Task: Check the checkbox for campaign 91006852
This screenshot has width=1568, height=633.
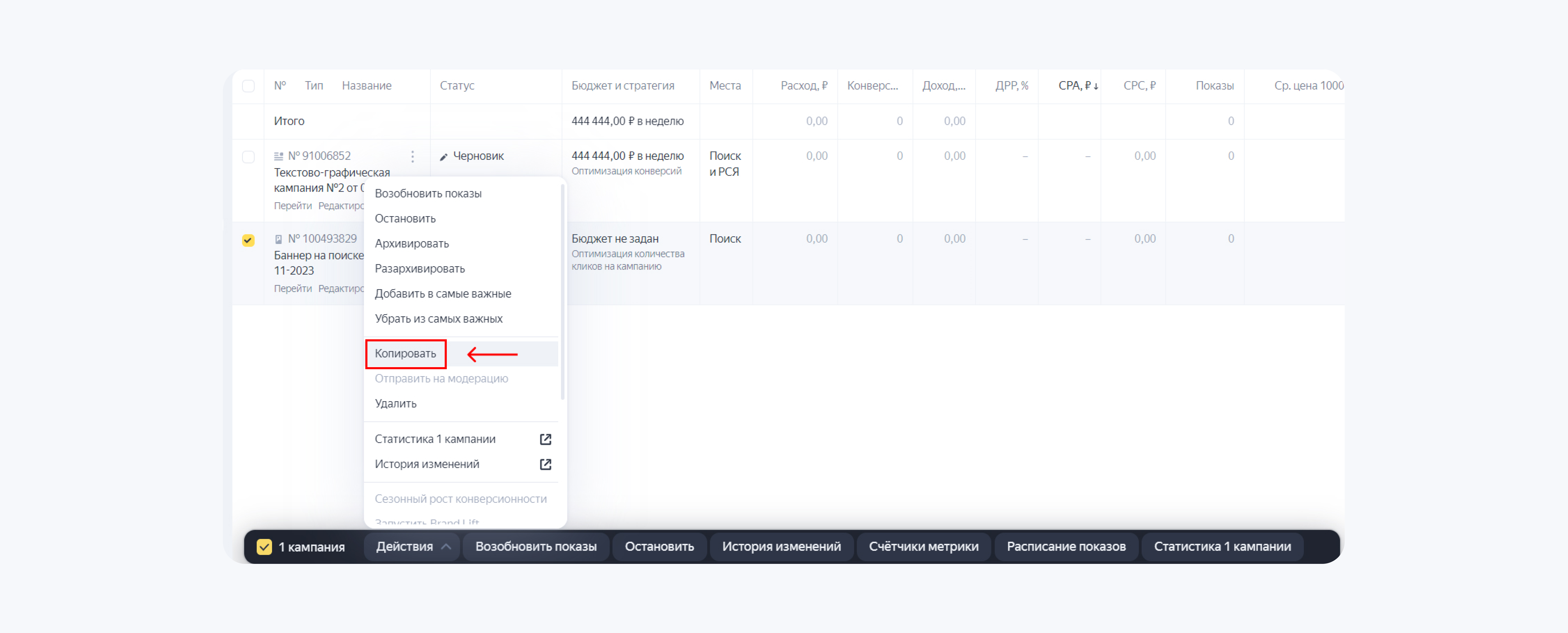Action: pos(248,157)
